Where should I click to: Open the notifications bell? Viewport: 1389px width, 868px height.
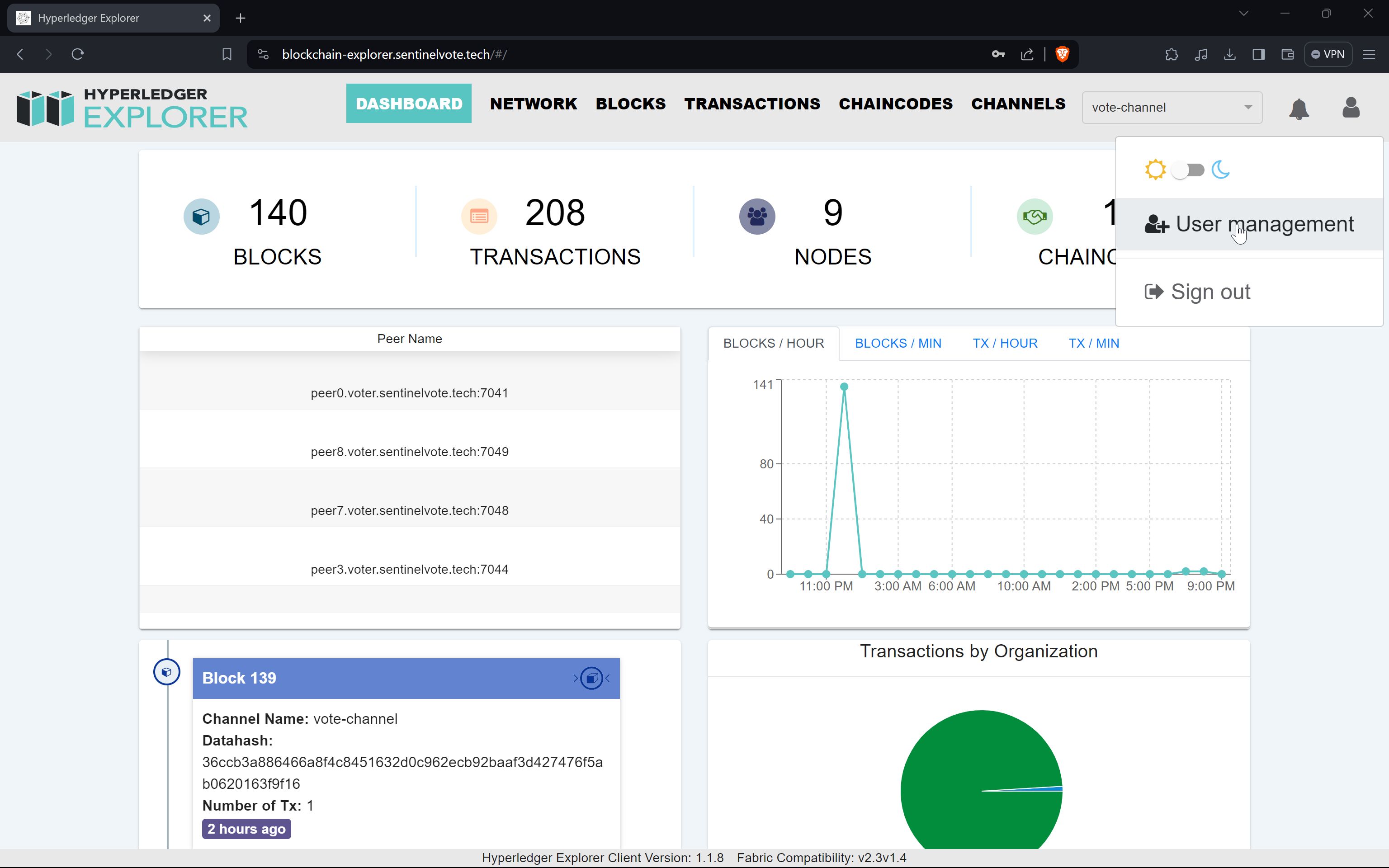(1298, 108)
